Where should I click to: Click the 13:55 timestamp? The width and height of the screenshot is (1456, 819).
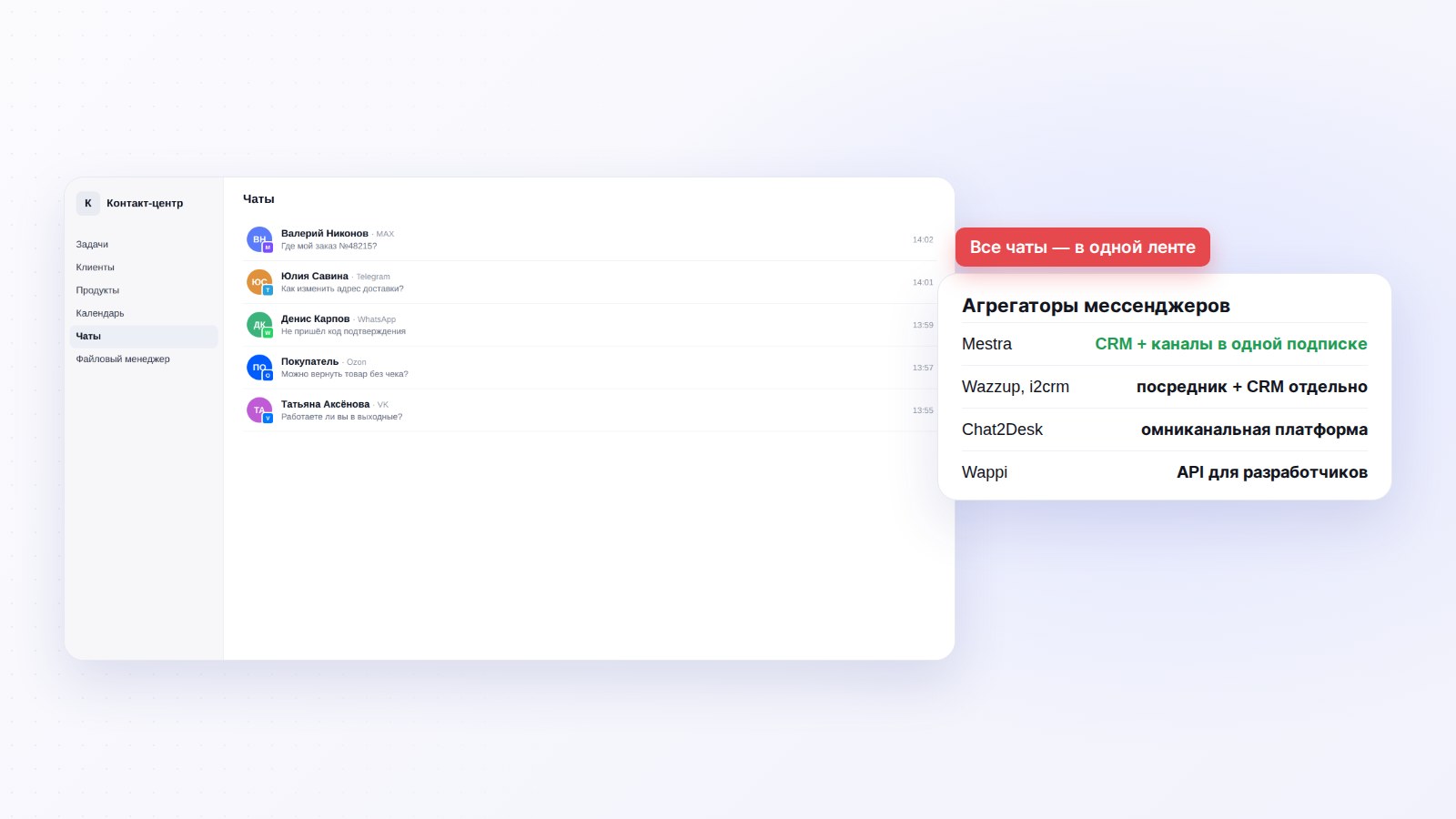point(923,410)
